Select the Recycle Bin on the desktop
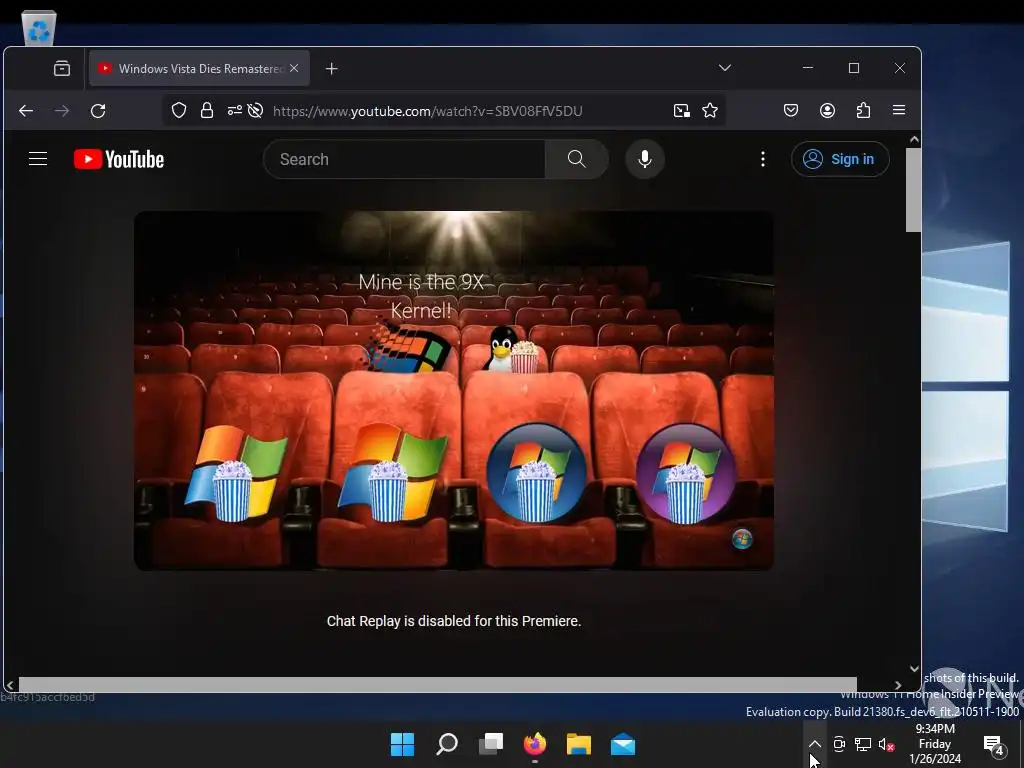Screen dimensions: 1024x768 point(39,28)
